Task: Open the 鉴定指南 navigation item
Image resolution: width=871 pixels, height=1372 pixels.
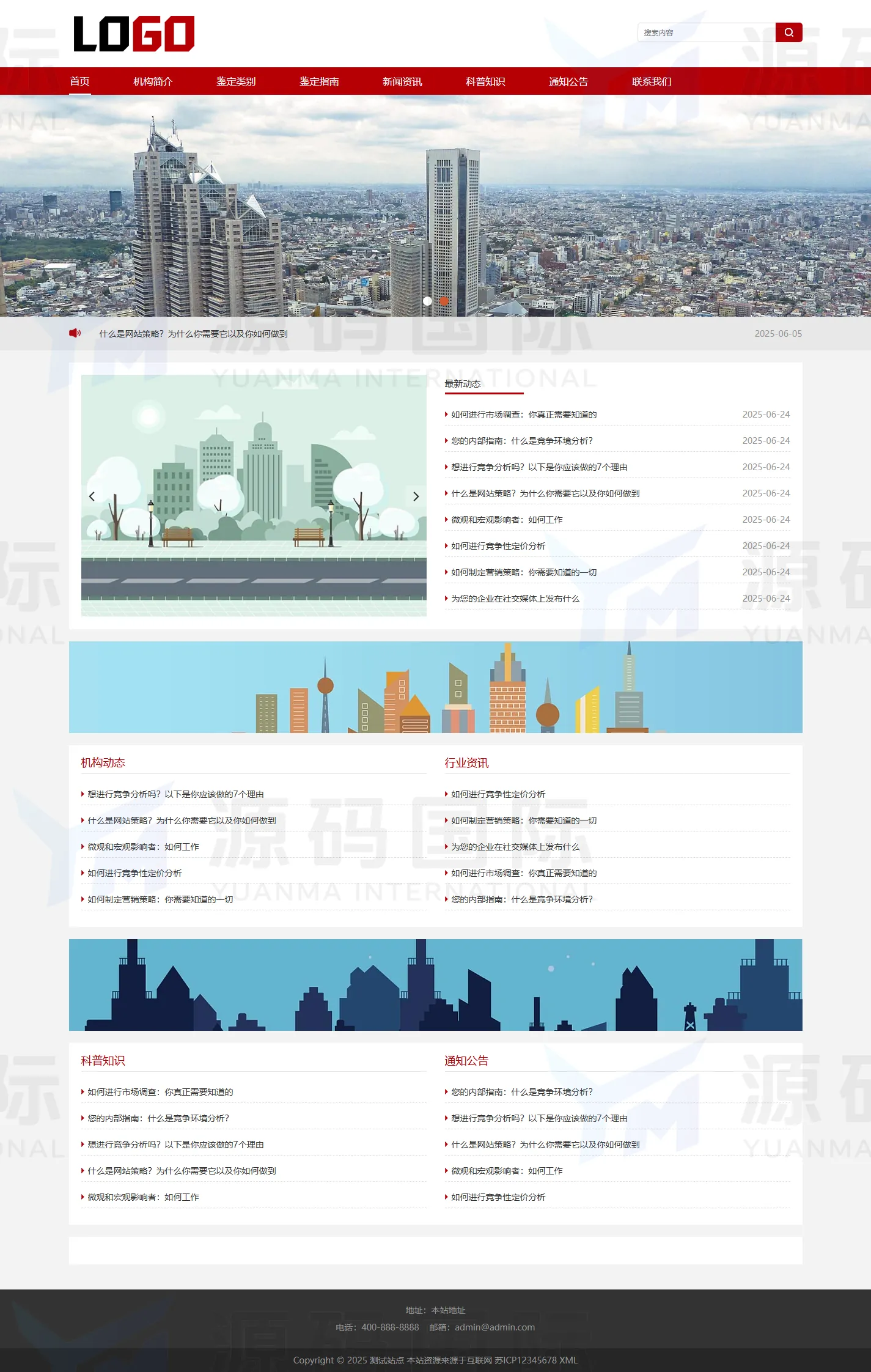Action: 319,81
